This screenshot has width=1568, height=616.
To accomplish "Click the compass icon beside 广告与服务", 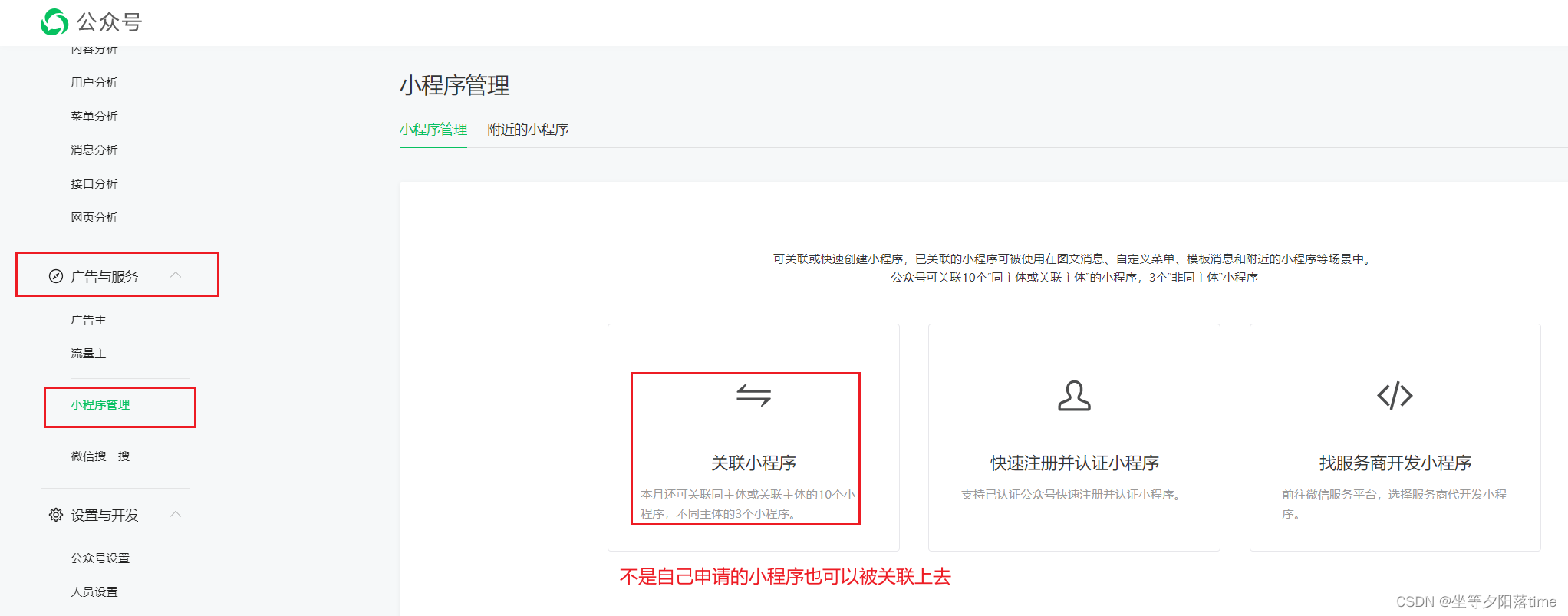I will click(x=56, y=276).
